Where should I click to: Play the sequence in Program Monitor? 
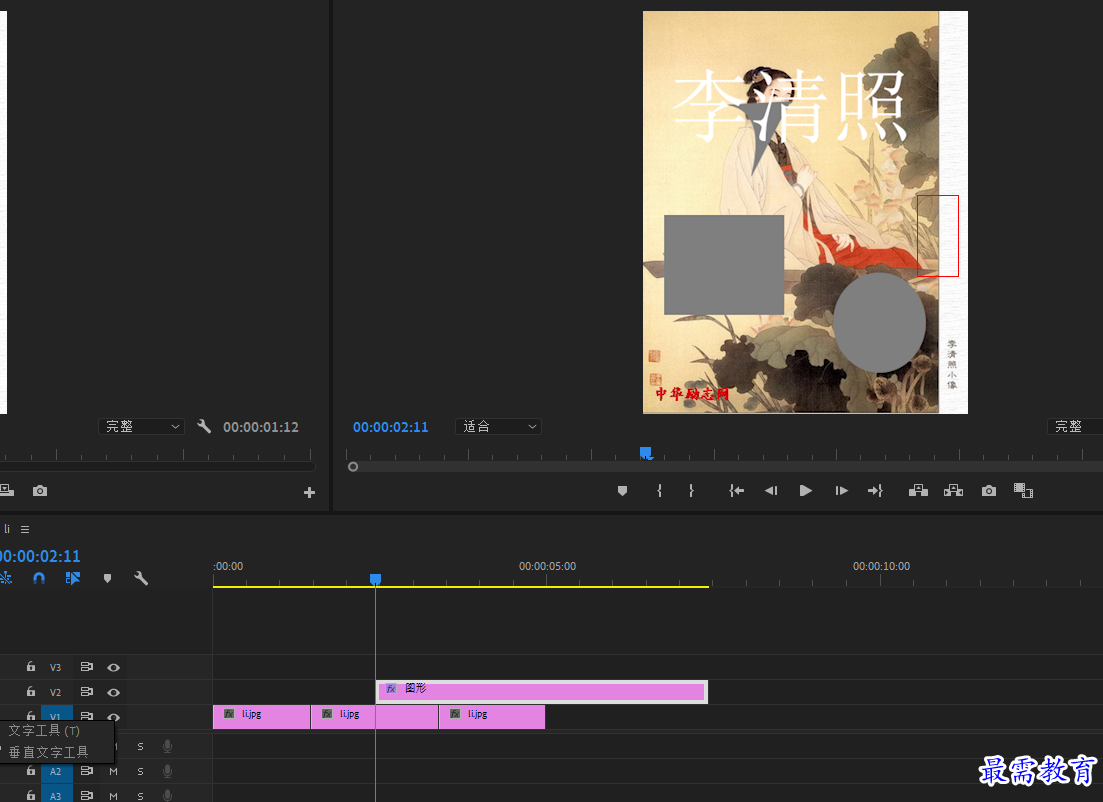point(805,490)
